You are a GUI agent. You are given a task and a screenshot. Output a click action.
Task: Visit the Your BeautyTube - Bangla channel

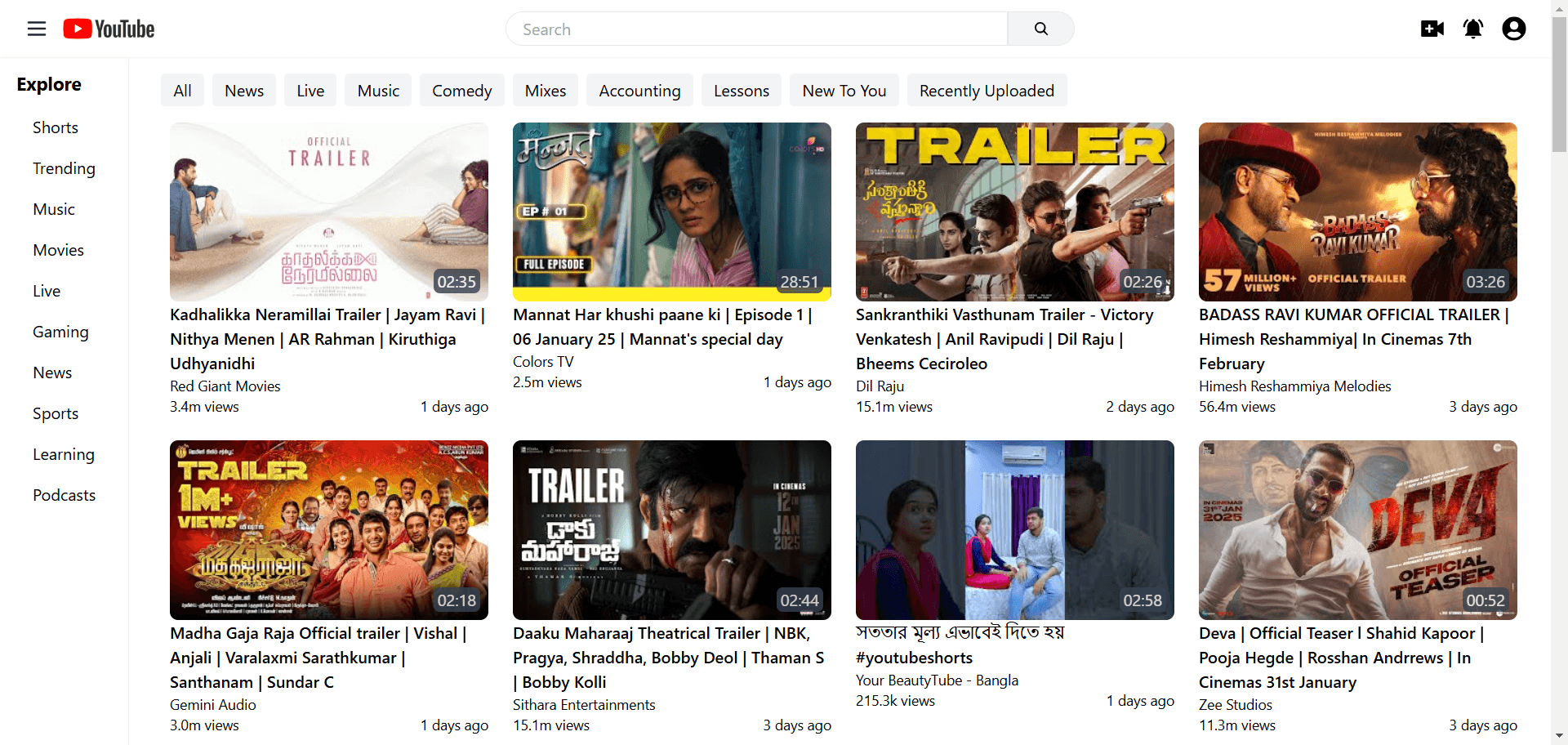[938, 680]
